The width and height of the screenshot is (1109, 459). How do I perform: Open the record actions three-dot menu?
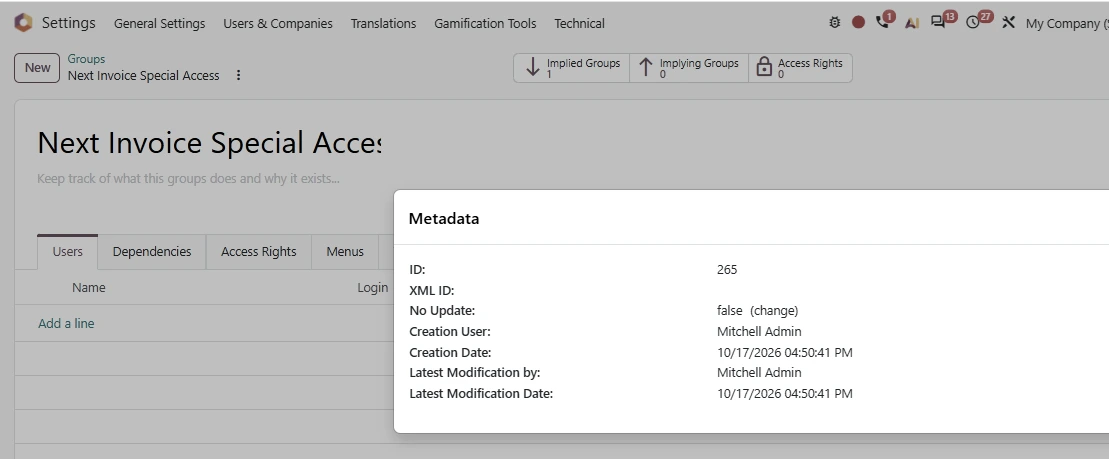(238, 75)
